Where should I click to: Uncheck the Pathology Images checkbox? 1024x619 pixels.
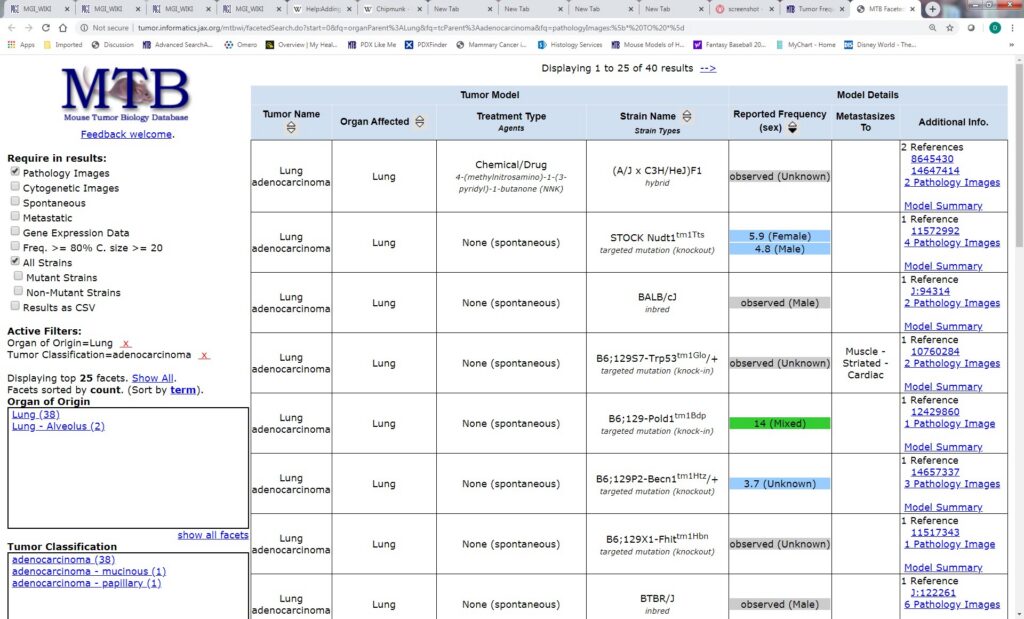[x=15, y=171]
